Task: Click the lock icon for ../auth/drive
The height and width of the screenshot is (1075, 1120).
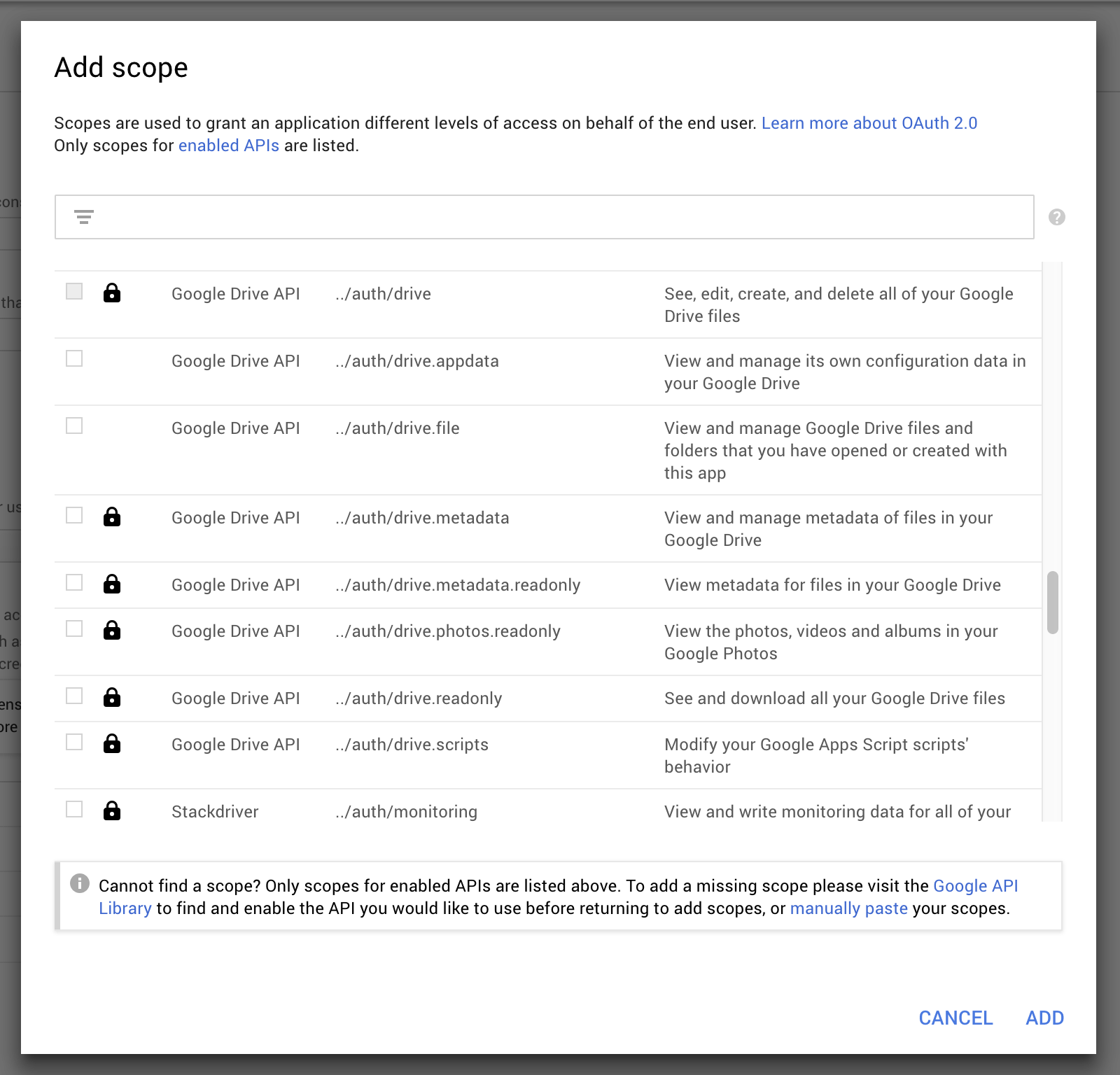Action: (112, 293)
